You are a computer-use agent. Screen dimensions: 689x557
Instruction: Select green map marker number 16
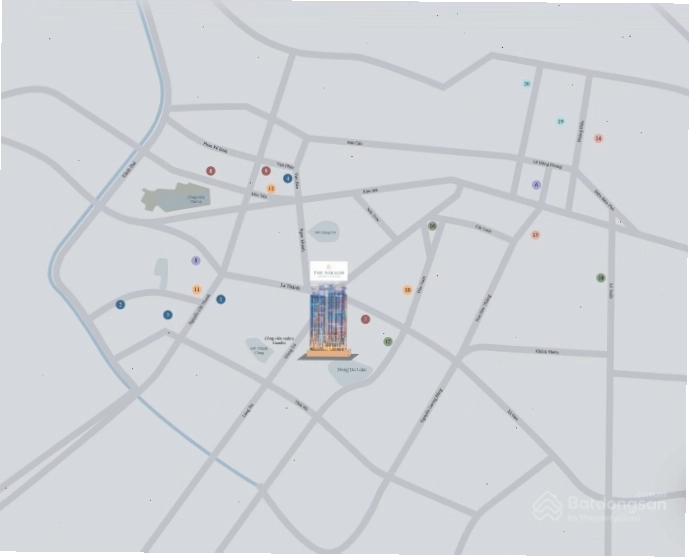(x=432, y=226)
